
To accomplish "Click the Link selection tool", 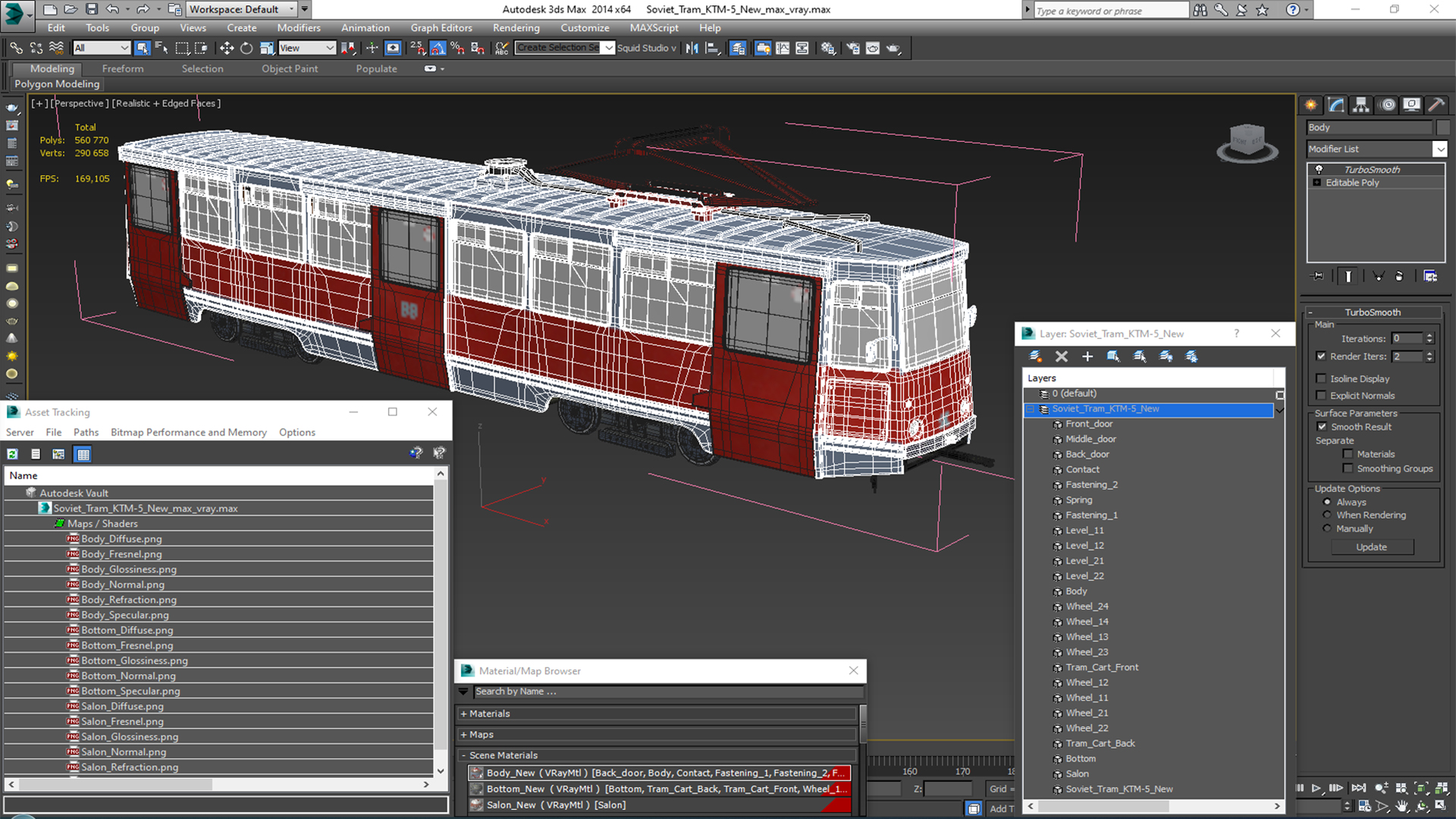I will point(16,48).
